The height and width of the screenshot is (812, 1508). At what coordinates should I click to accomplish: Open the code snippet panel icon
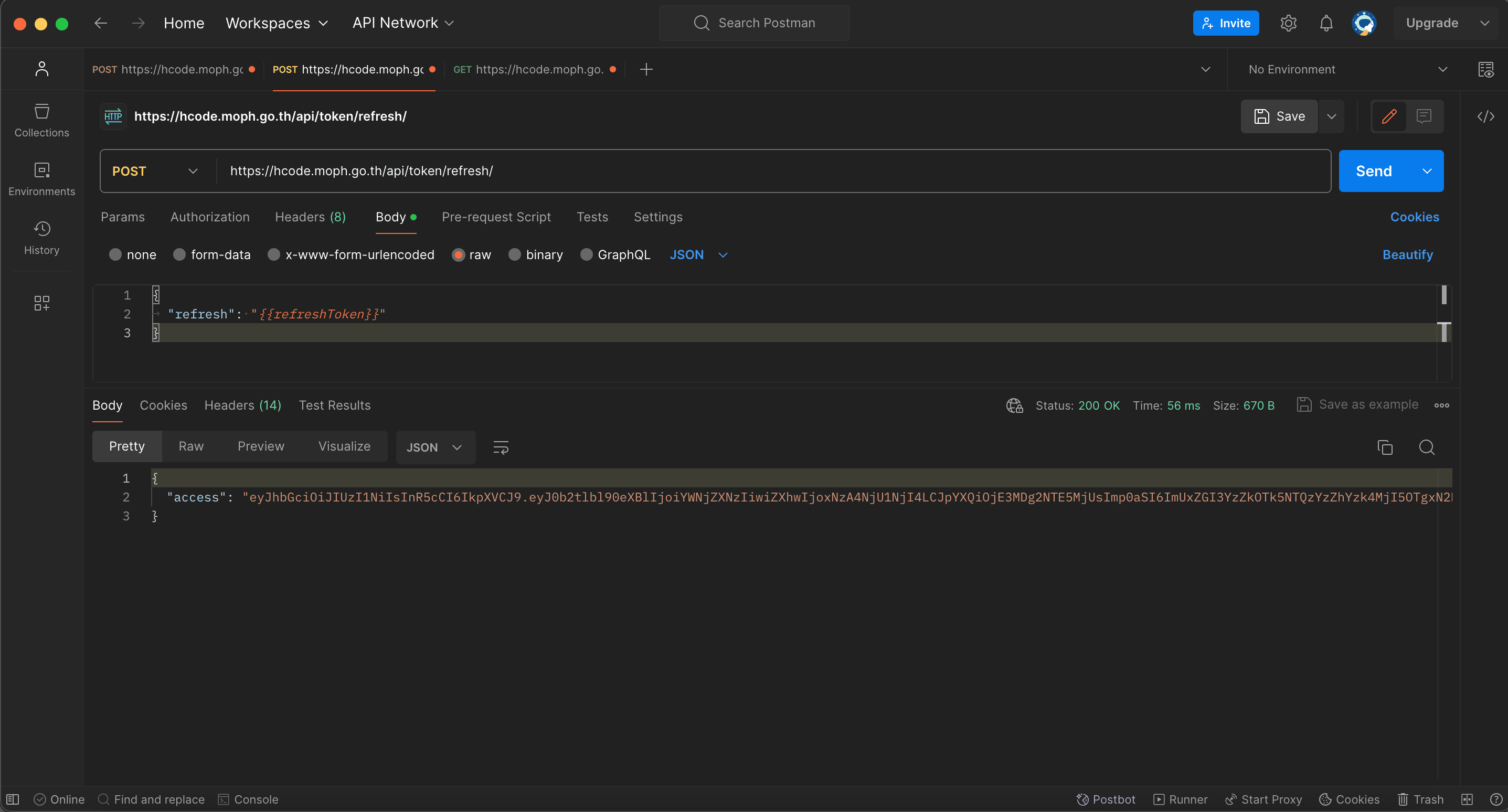1485,116
